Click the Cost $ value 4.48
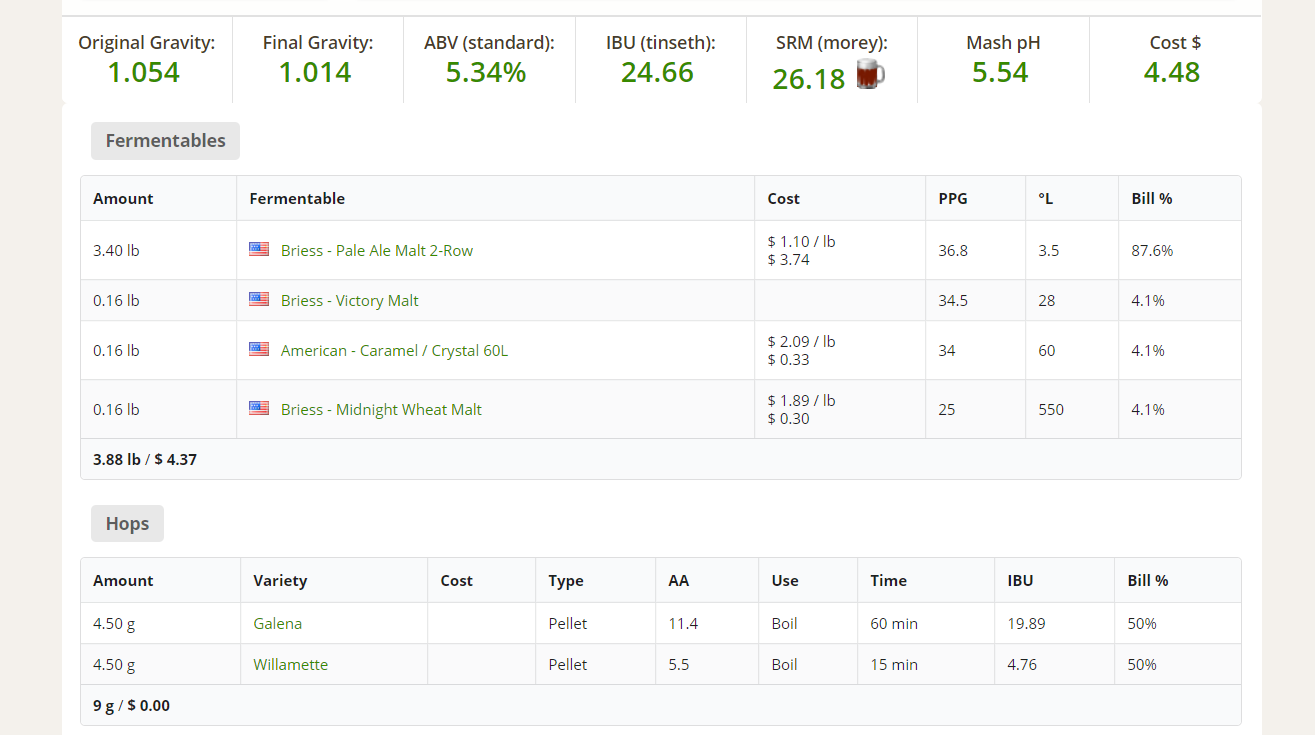 point(1172,72)
